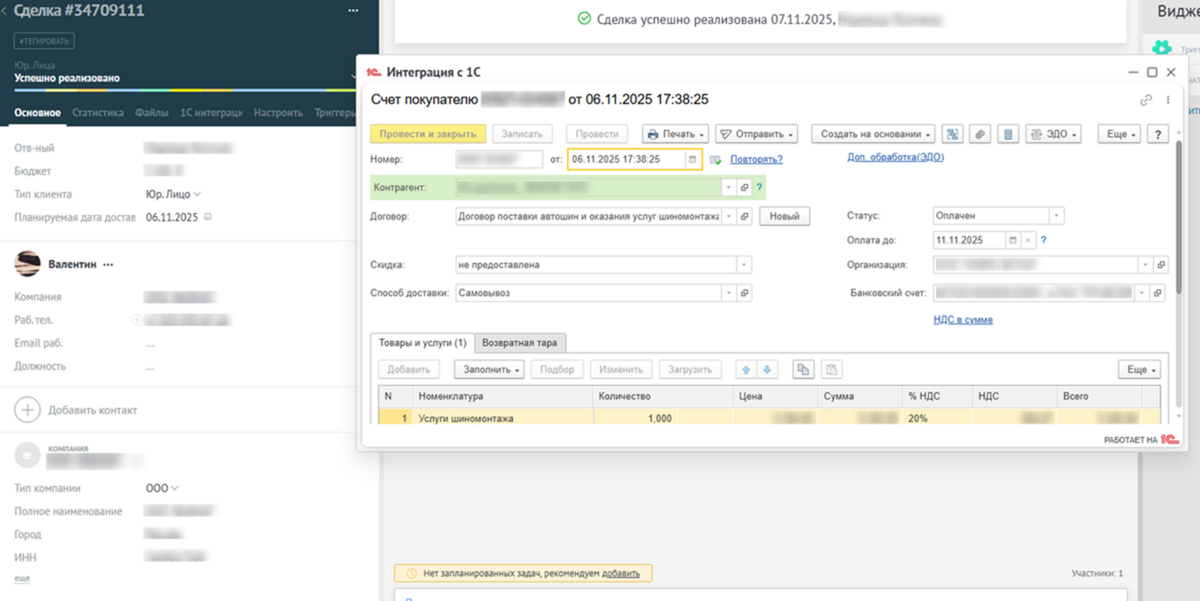Click the plus icon of Добавить контакт

tap(27, 410)
